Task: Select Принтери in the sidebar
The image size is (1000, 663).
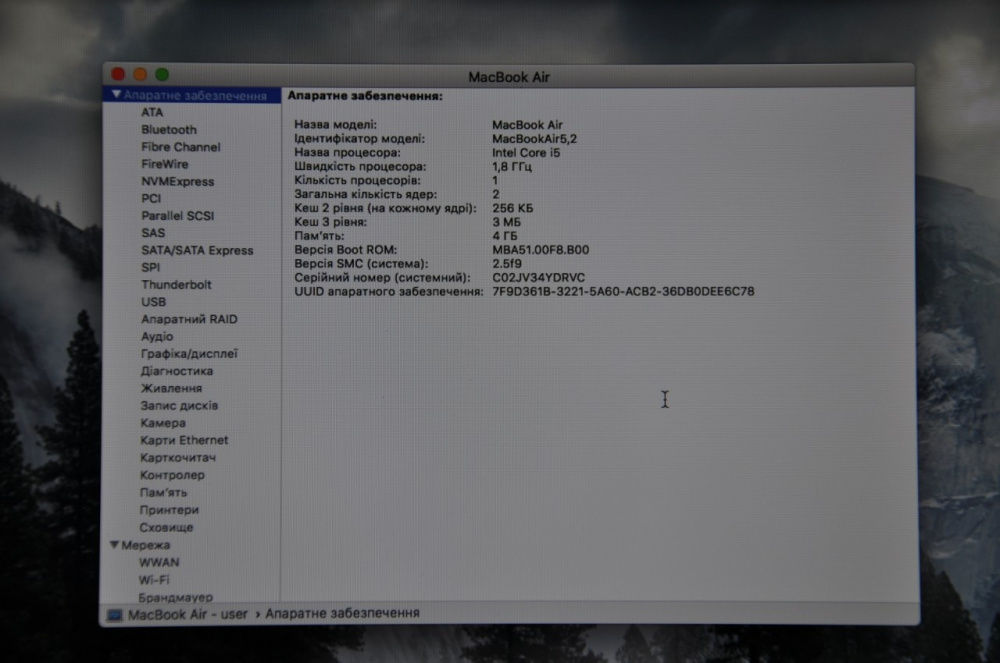Action: 169,510
